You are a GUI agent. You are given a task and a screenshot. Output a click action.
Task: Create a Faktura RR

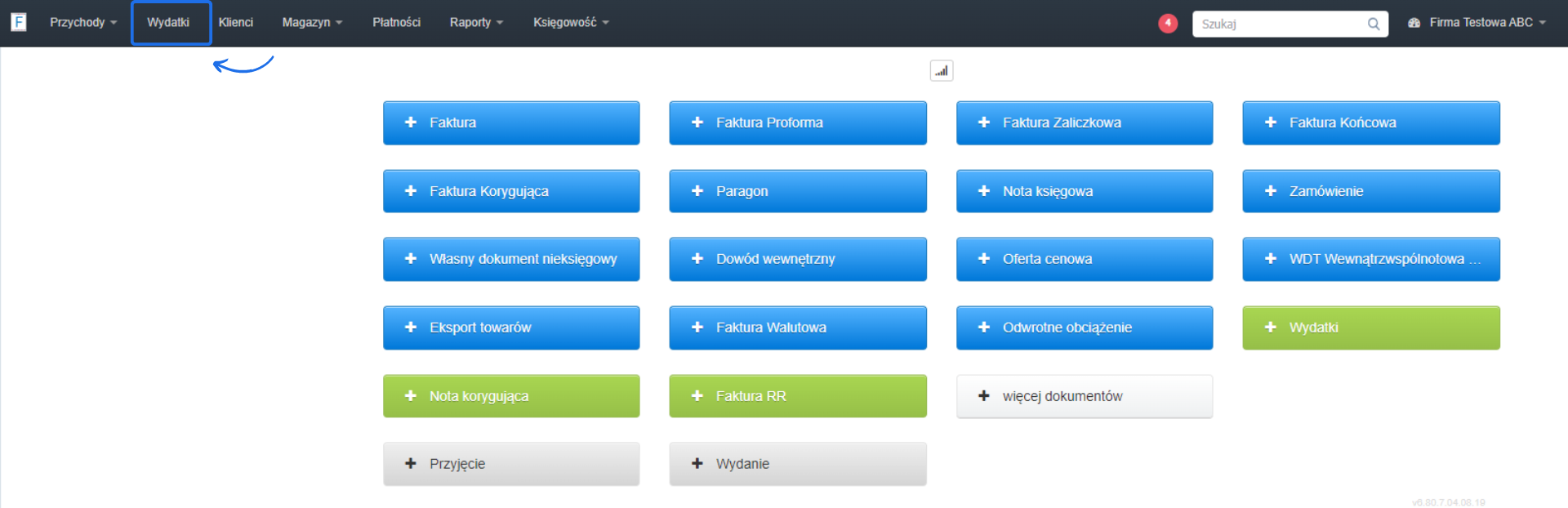pyautogui.click(x=798, y=396)
